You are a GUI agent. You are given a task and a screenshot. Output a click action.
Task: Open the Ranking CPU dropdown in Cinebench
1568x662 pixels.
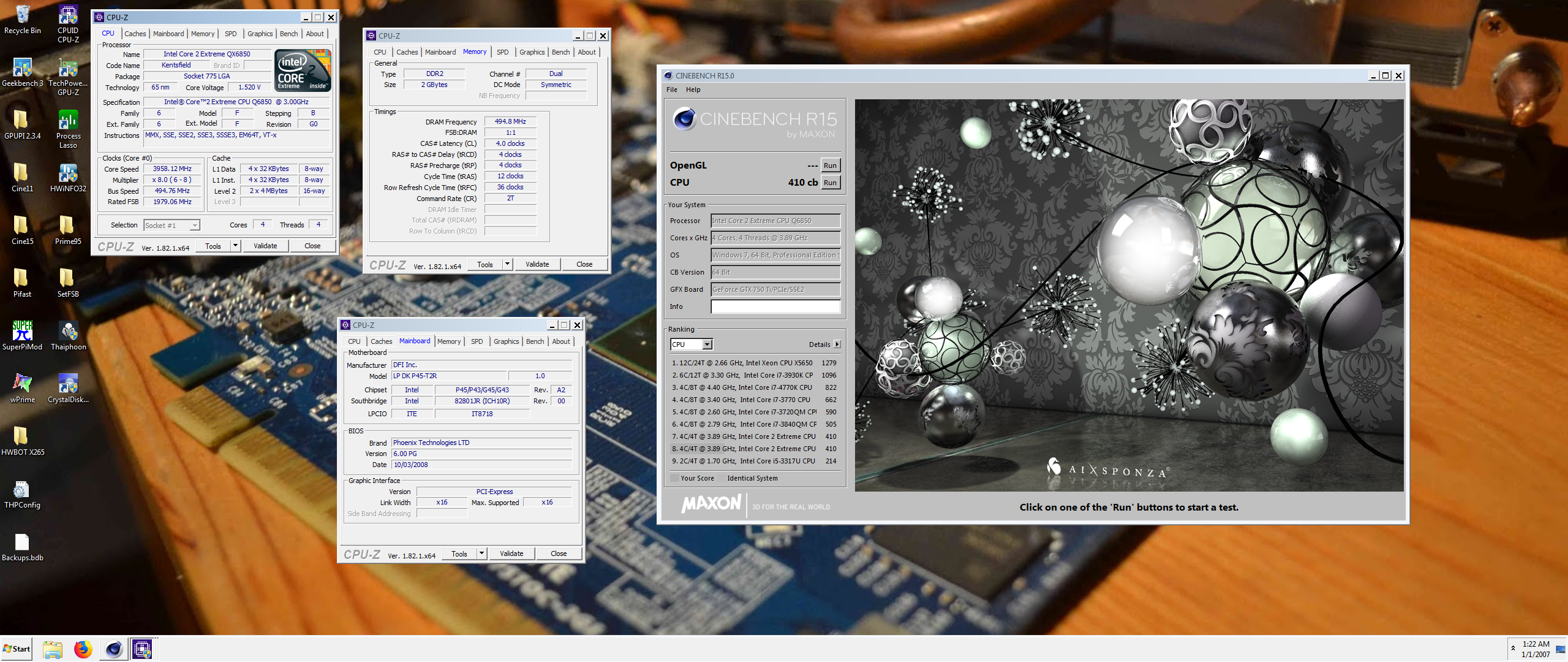(692, 344)
